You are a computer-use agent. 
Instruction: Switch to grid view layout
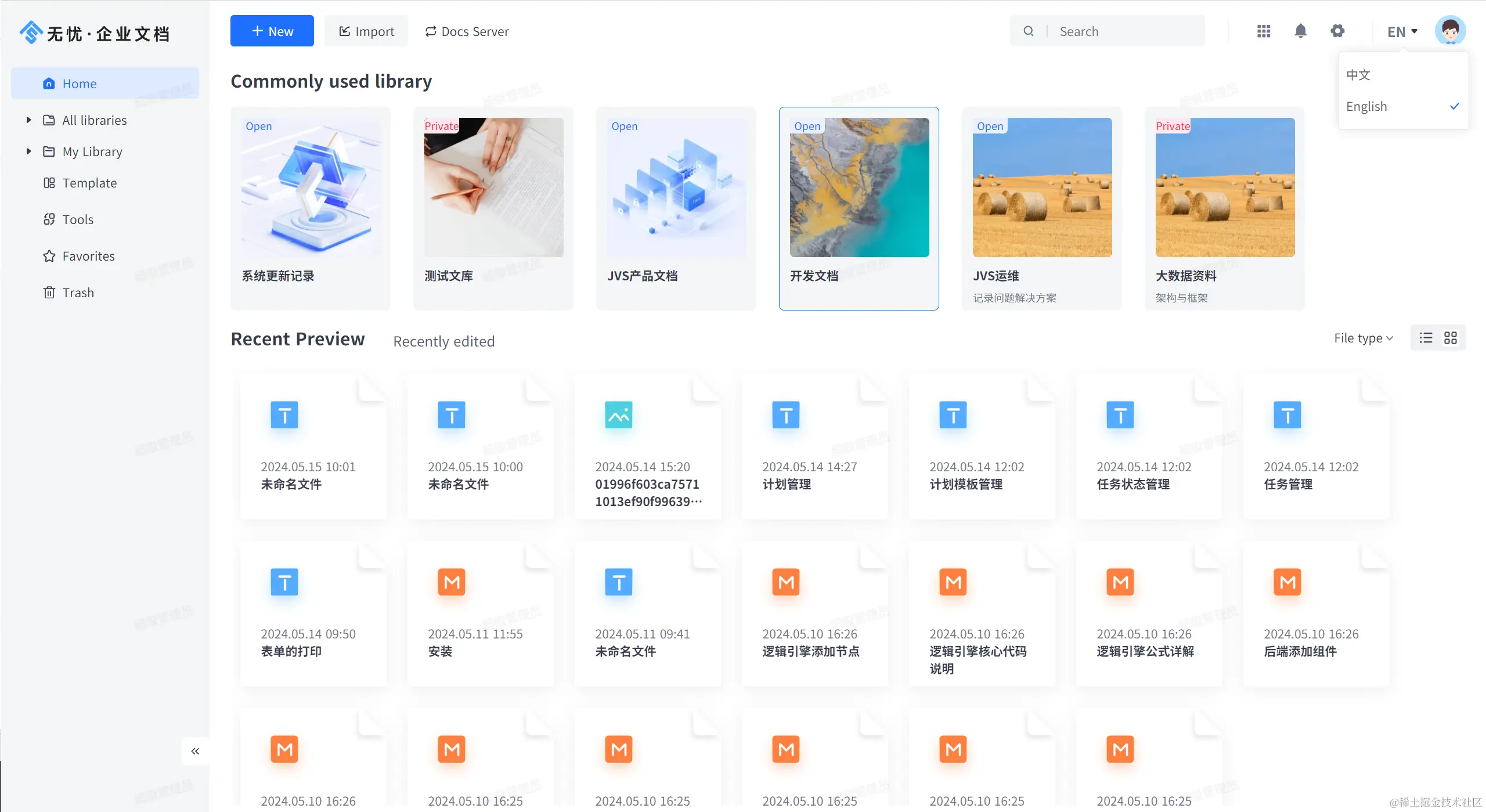[1451, 338]
